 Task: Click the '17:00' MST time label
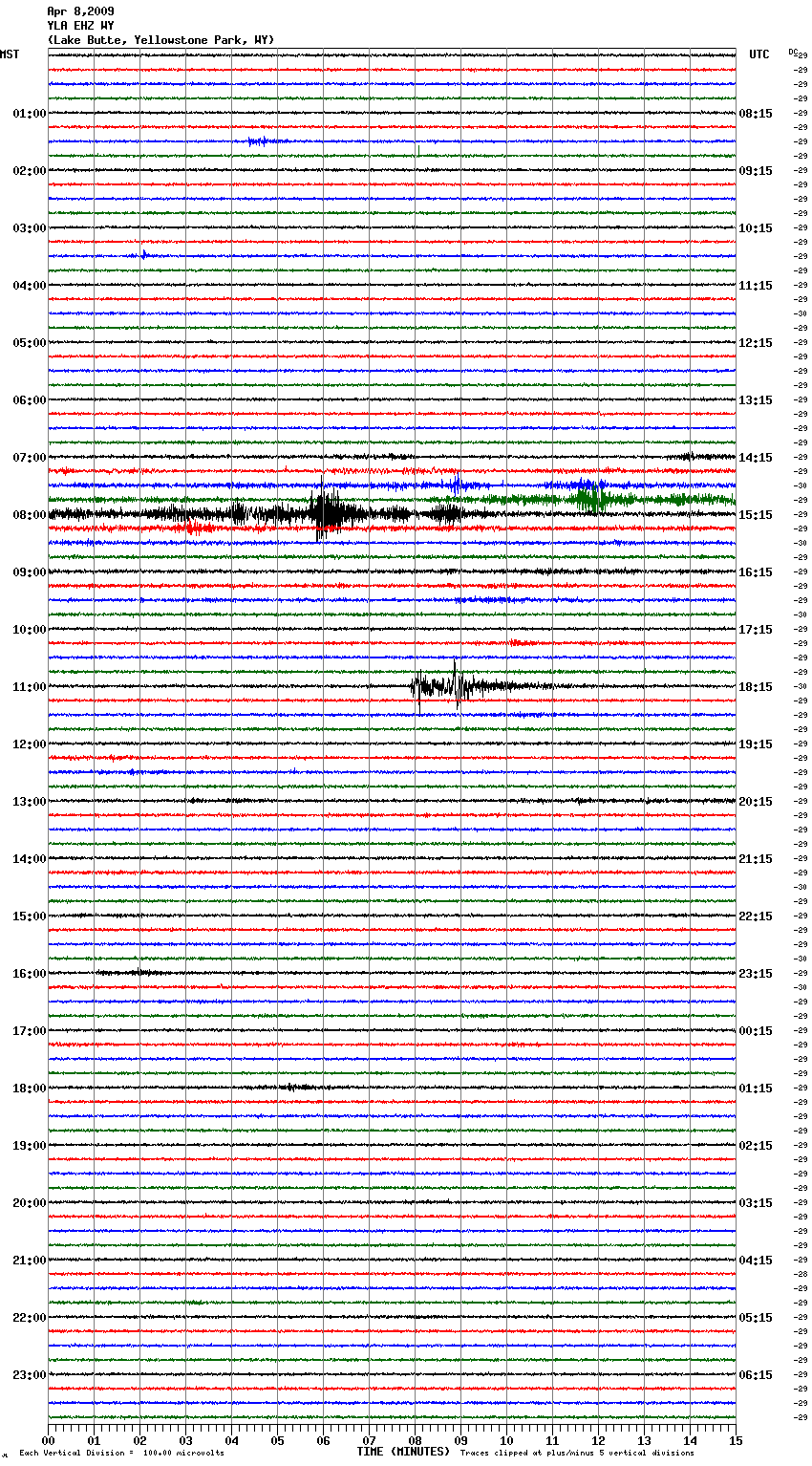(x=30, y=1031)
